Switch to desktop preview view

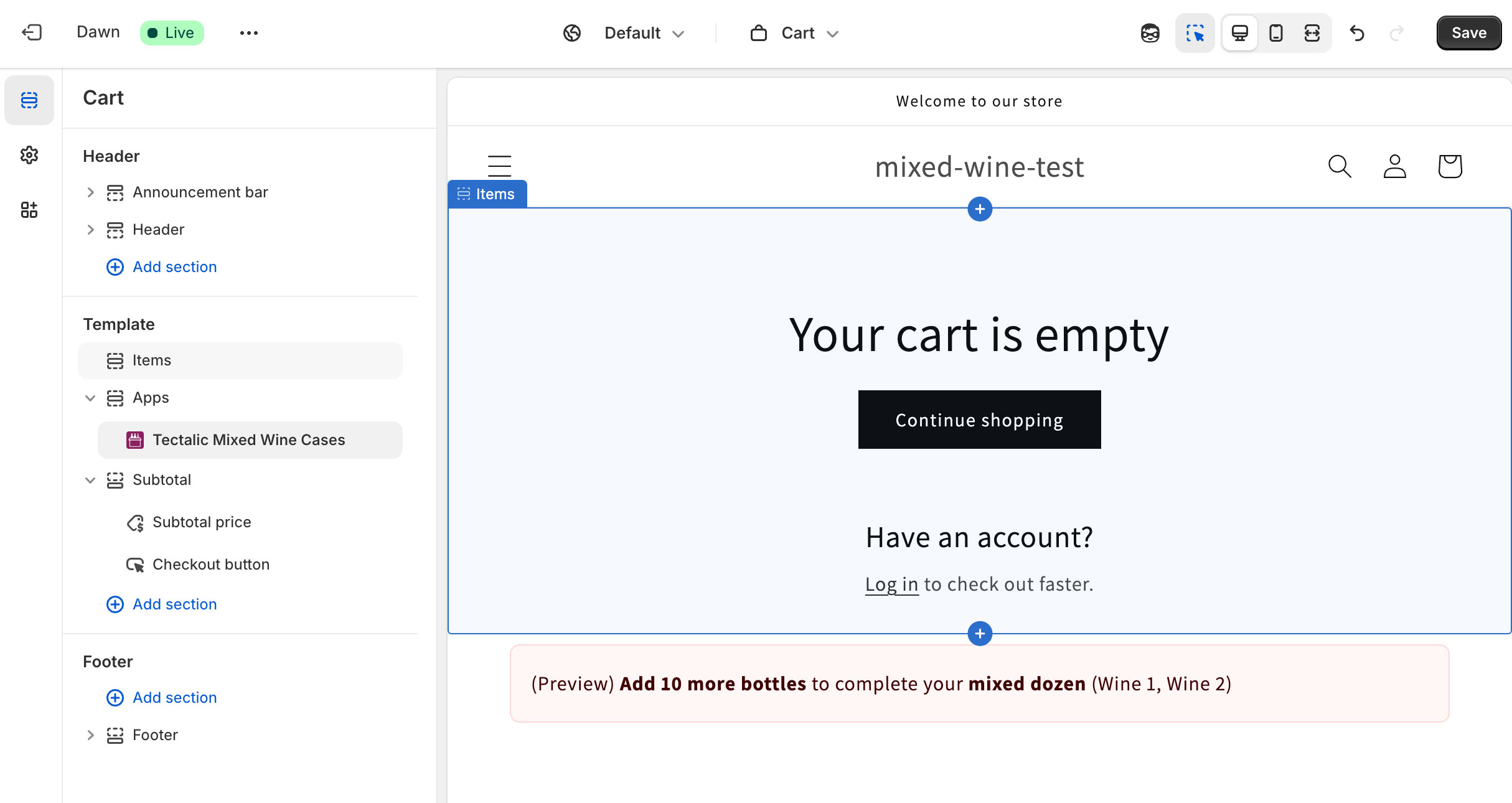click(1239, 33)
